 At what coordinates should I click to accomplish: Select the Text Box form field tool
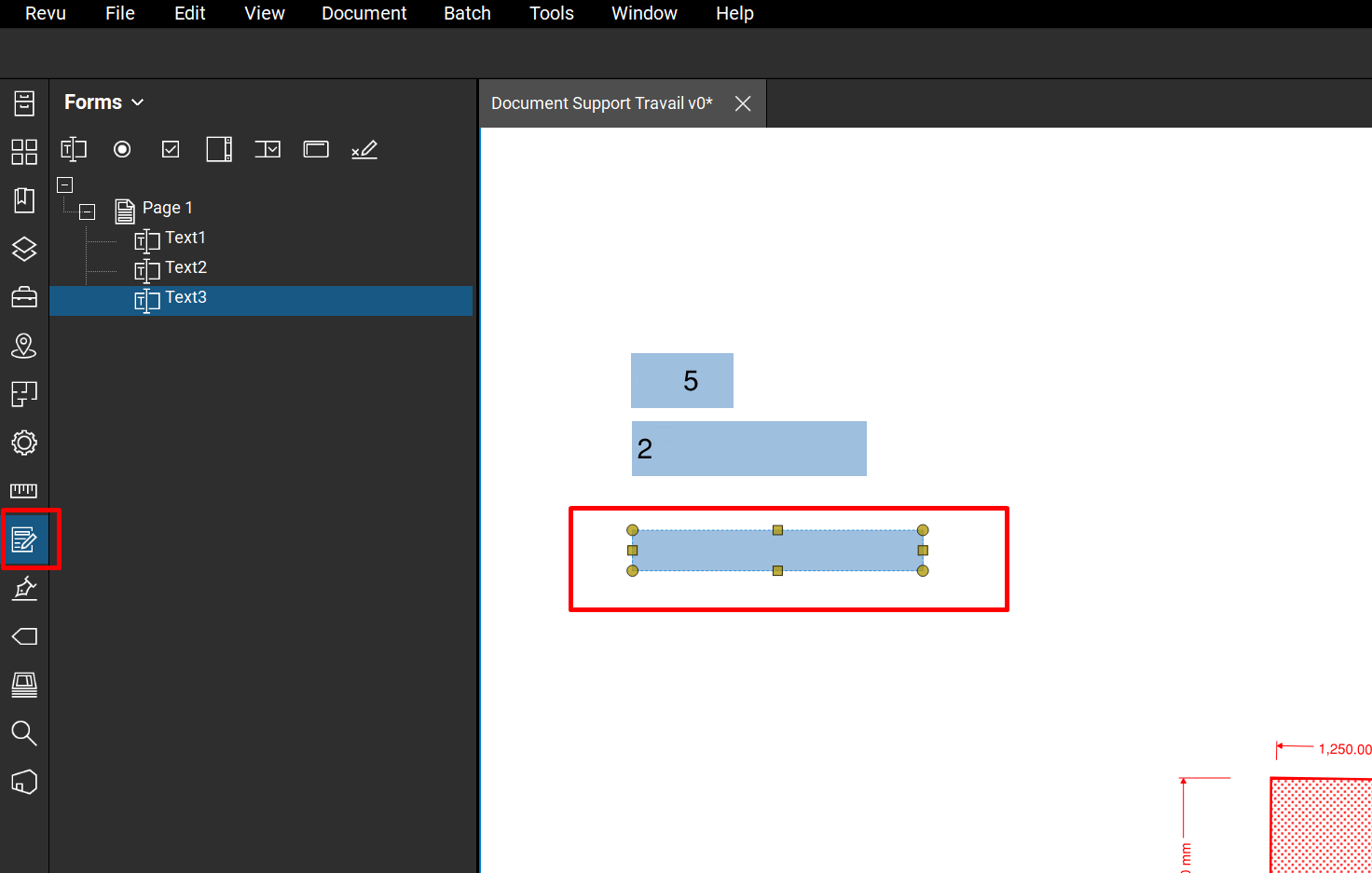click(x=74, y=149)
